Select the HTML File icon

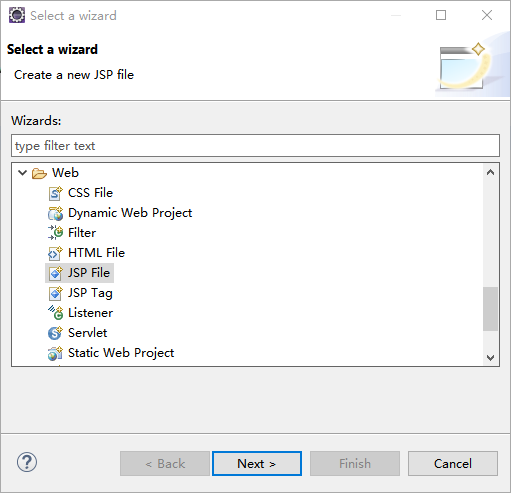[x=55, y=253]
